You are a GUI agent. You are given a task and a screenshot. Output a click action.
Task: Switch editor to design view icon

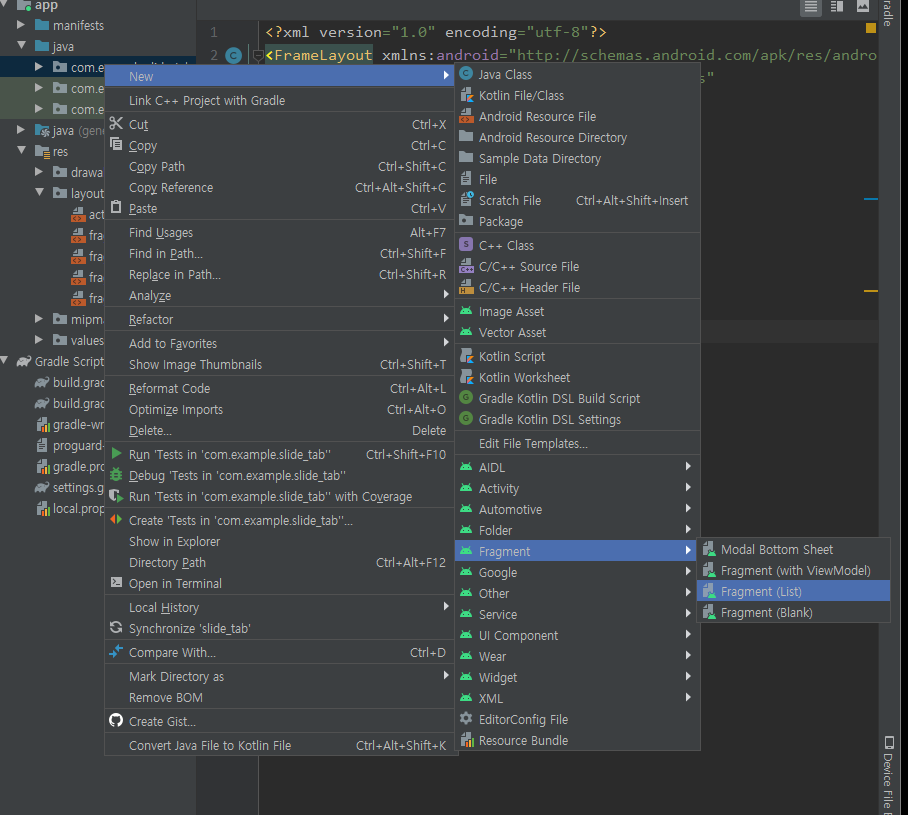pyautogui.click(x=863, y=6)
